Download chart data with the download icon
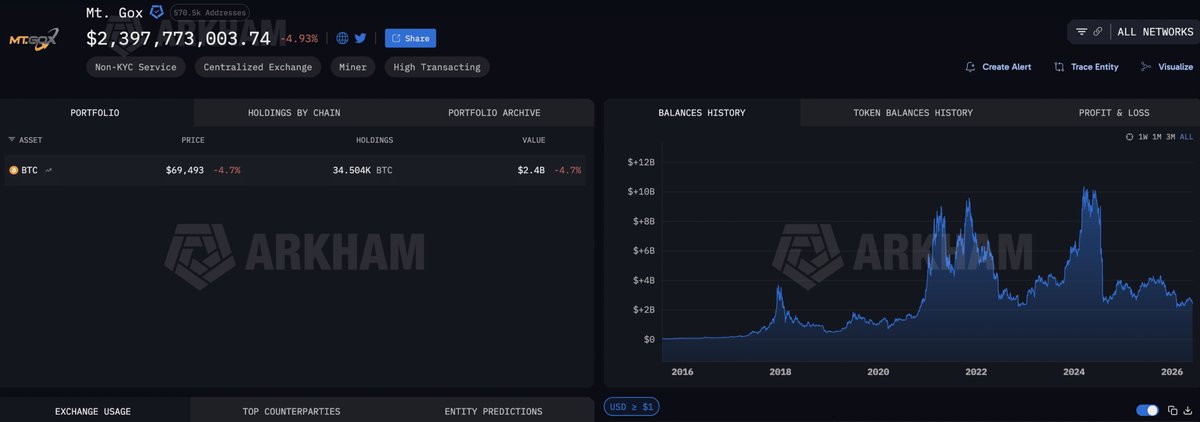 [x=1186, y=410]
